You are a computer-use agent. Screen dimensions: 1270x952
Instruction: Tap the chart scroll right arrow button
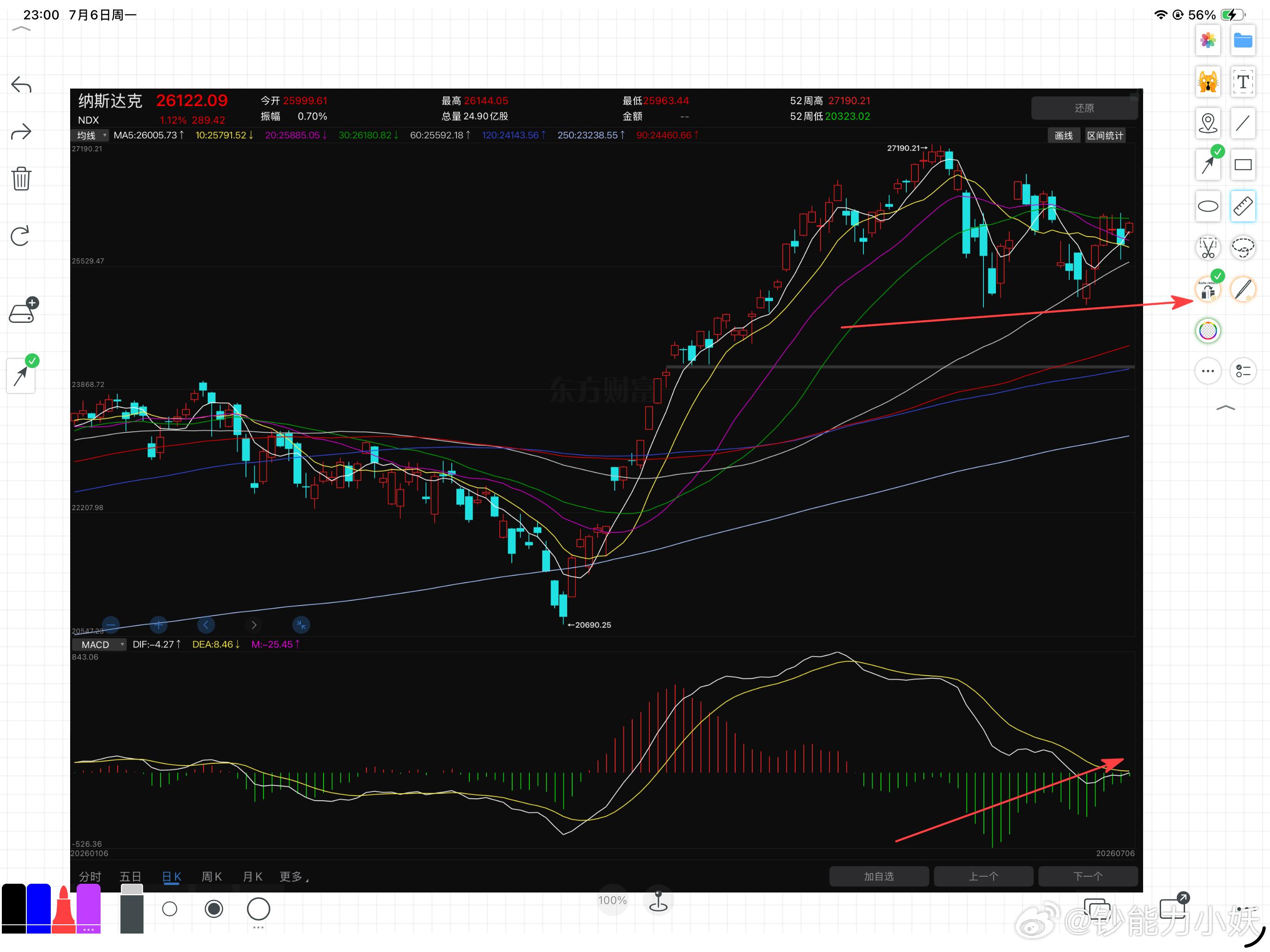pos(254,625)
